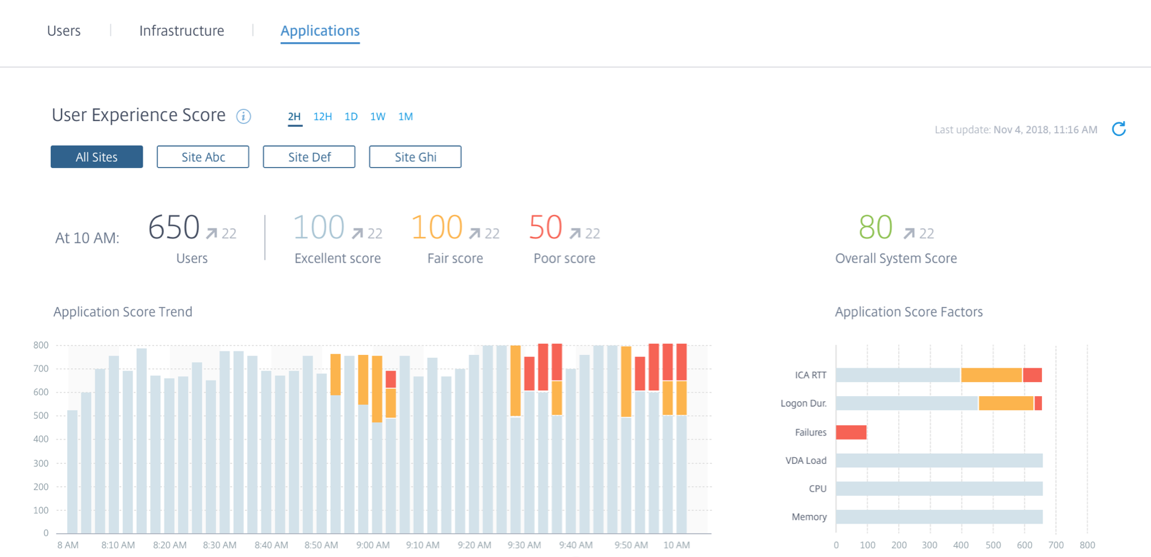
Task: Click the trend arrow next to Poor score
Action: click(576, 233)
